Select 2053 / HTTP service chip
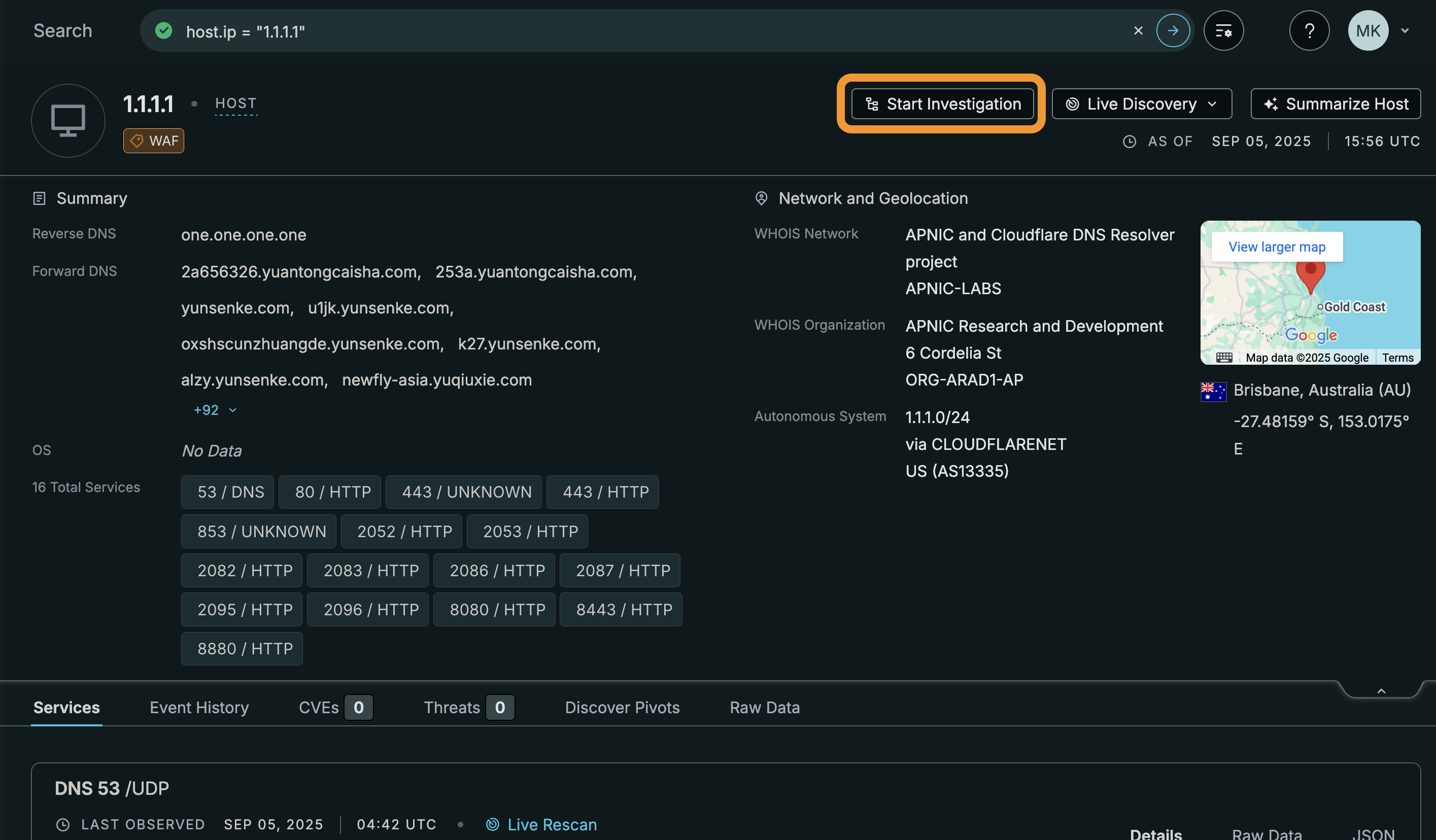The width and height of the screenshot is (1436, 840). coord(527,531)
